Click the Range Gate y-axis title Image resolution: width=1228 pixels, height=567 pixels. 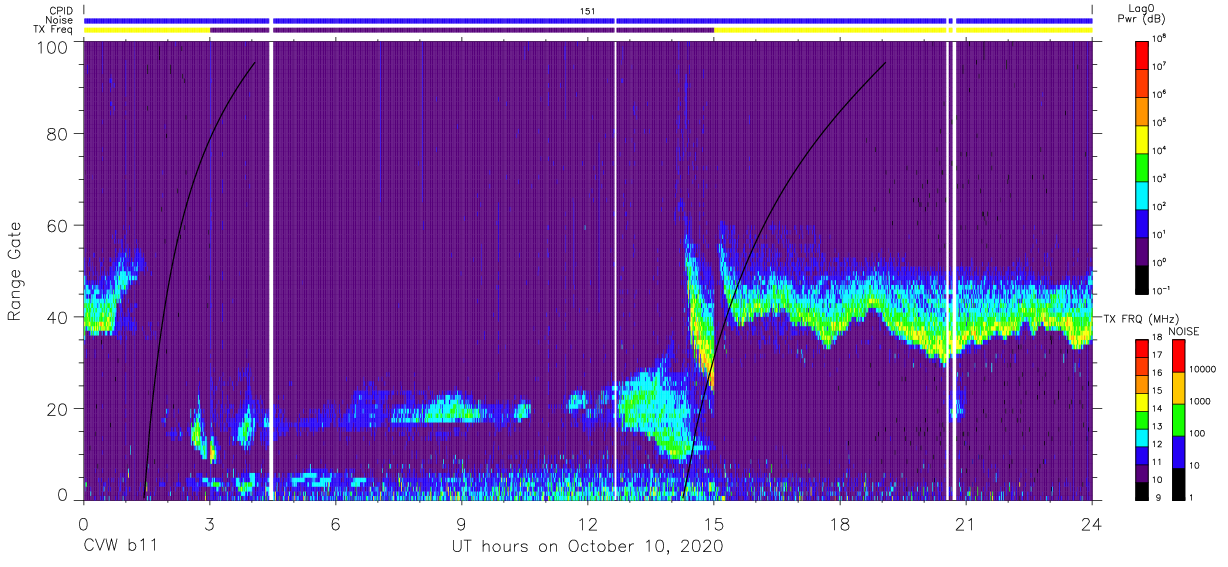coord(15,270)
